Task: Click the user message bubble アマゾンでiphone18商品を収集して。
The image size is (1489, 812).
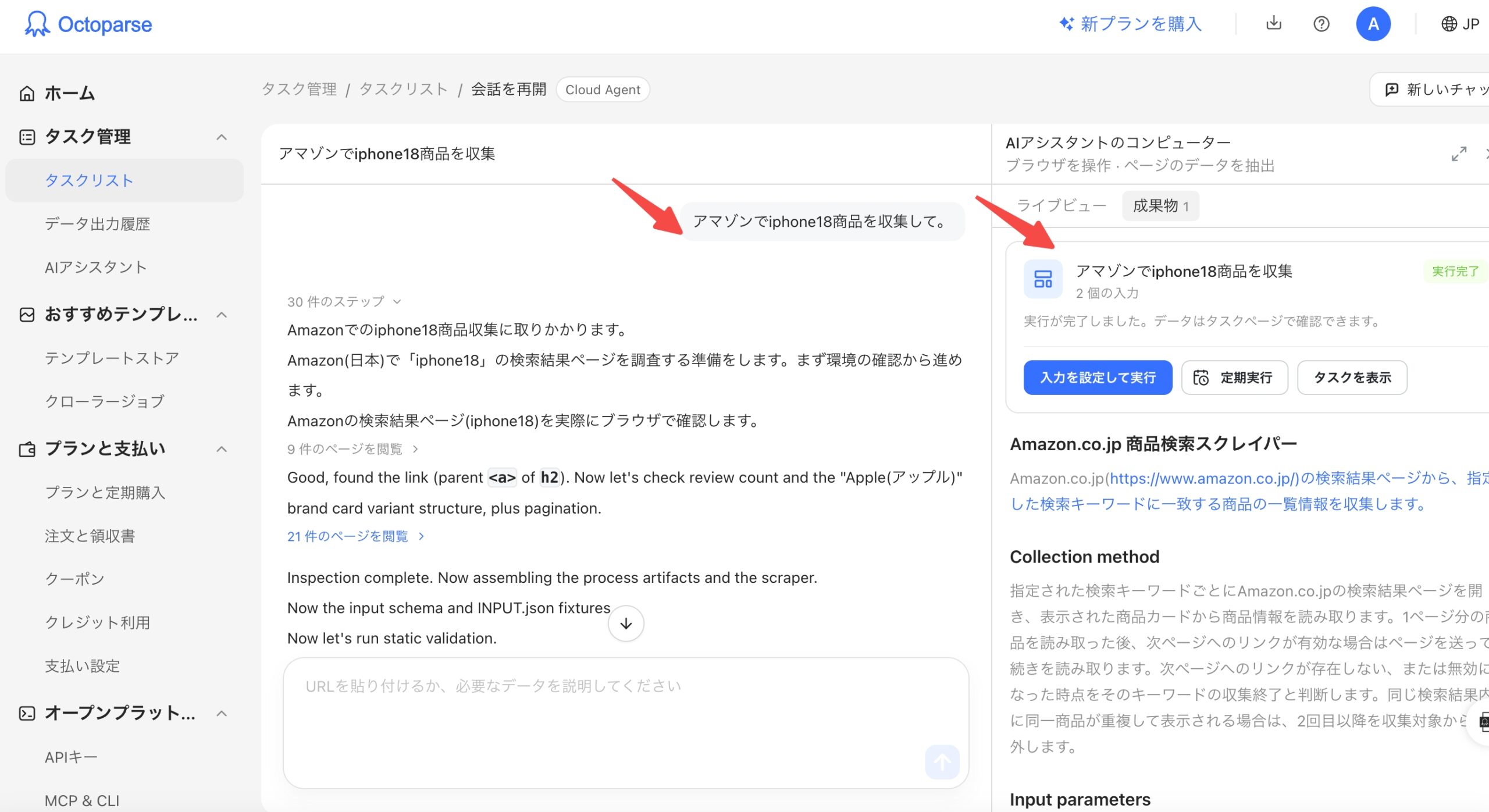Action: coord(822,222)
